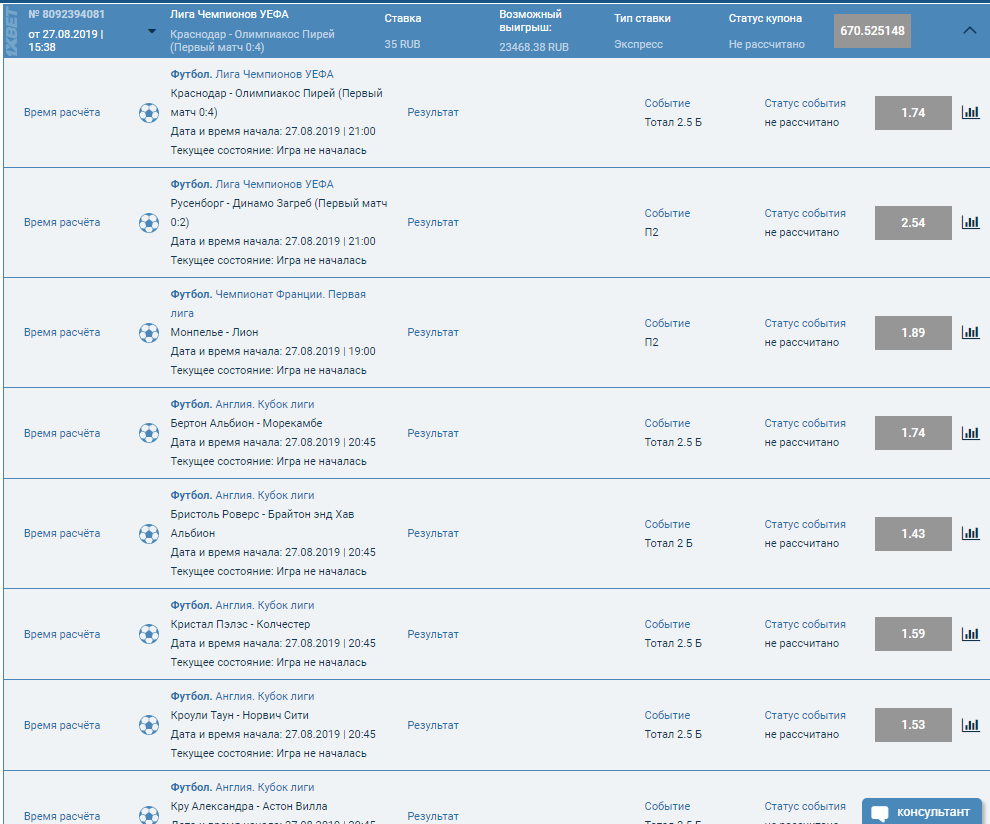The height and width of the screenshot is (824, 990).
Task: Click soccer ball icon for Монпелье match
Action: 148,333
